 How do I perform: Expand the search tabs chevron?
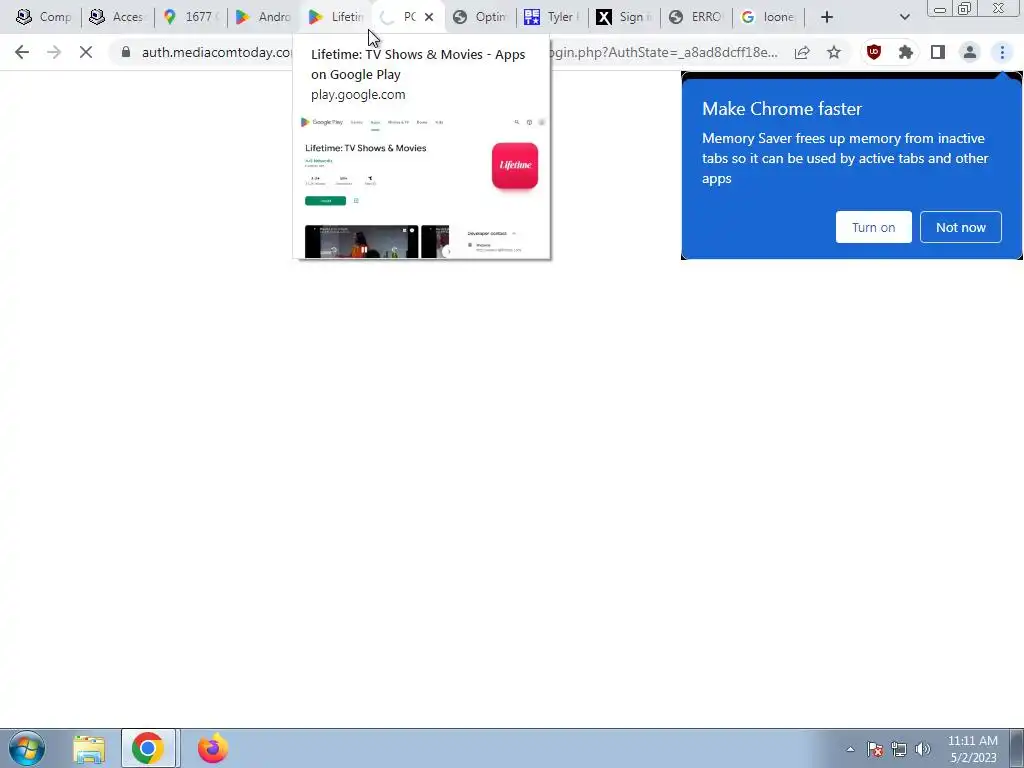pos(904,17)
